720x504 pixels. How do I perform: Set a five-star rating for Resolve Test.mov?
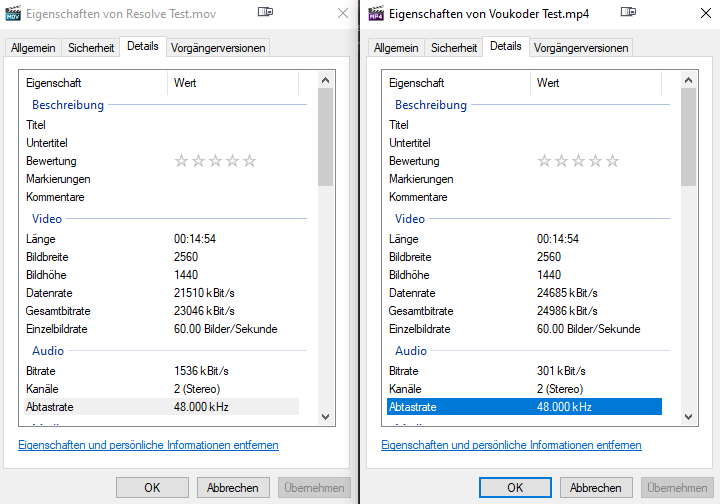[250, 161]
